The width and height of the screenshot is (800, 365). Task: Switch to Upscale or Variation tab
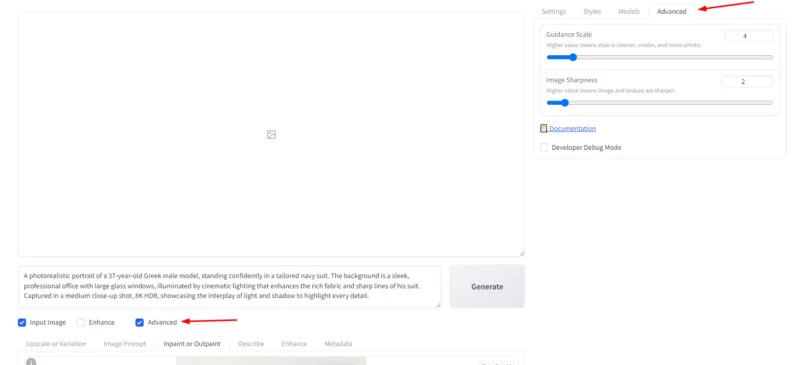coord(56,344)
